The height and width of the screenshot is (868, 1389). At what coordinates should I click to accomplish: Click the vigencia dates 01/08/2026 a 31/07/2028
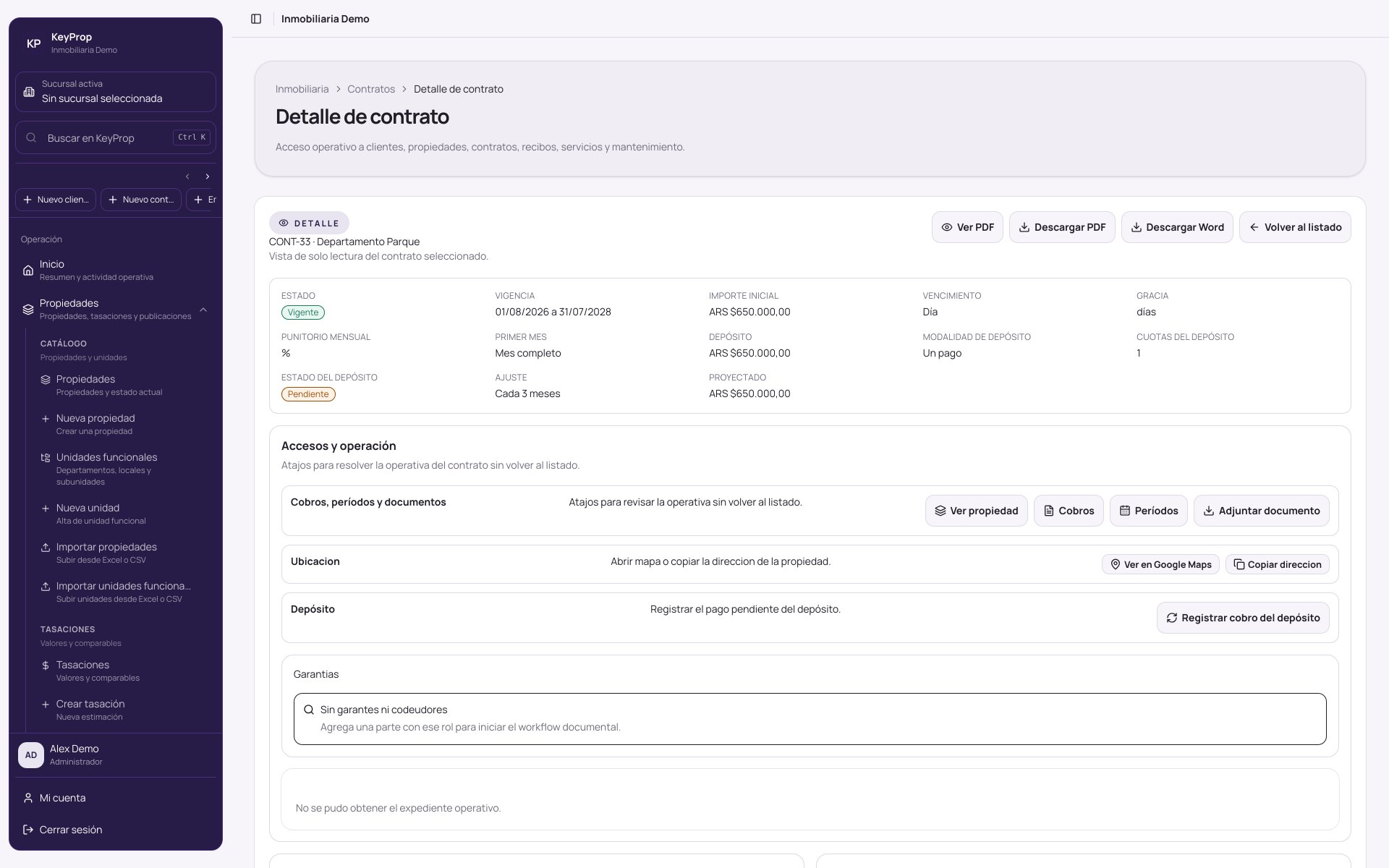click(x=553, y=312)
